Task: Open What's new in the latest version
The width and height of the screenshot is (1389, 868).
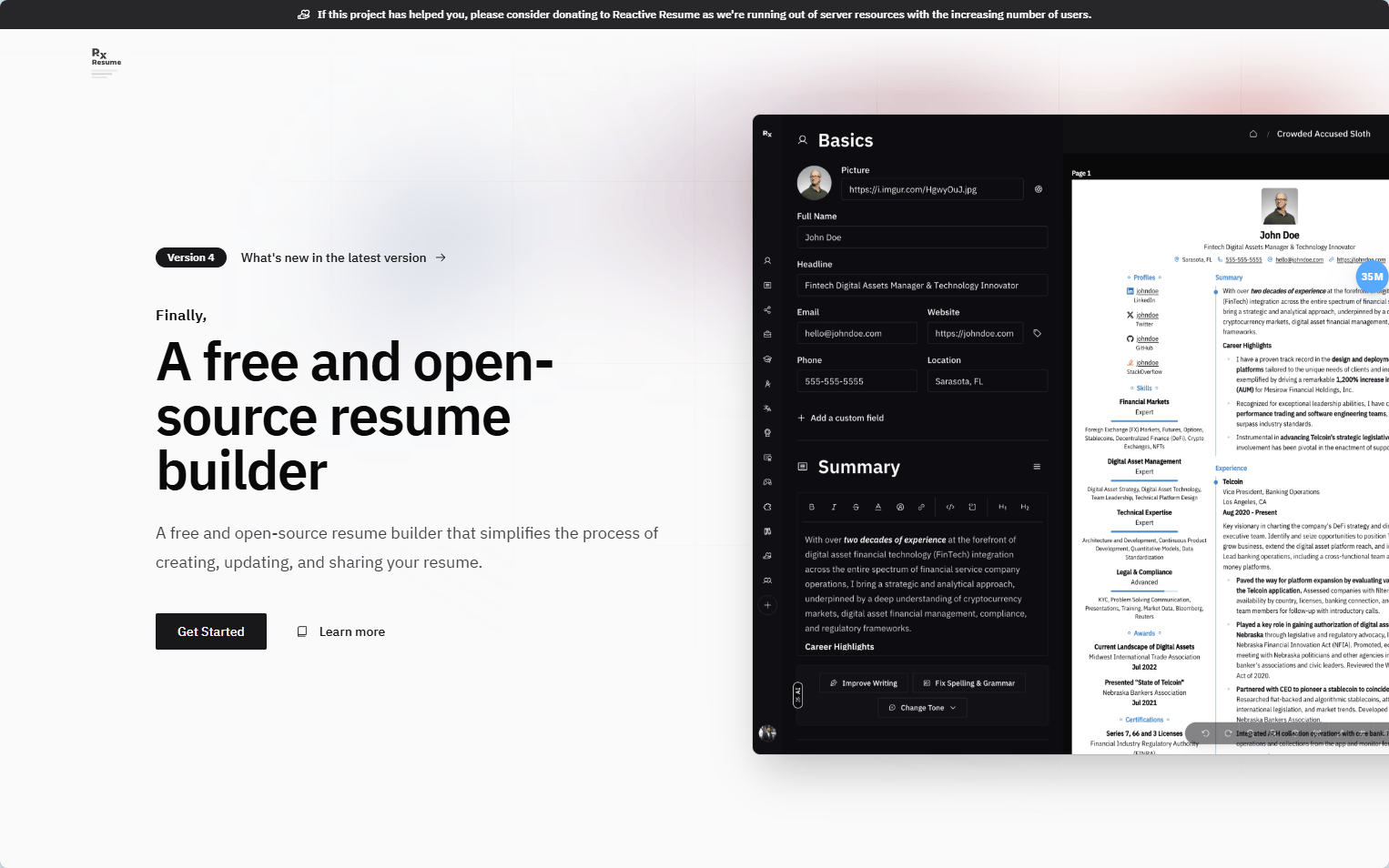Action: click(343, 257)
